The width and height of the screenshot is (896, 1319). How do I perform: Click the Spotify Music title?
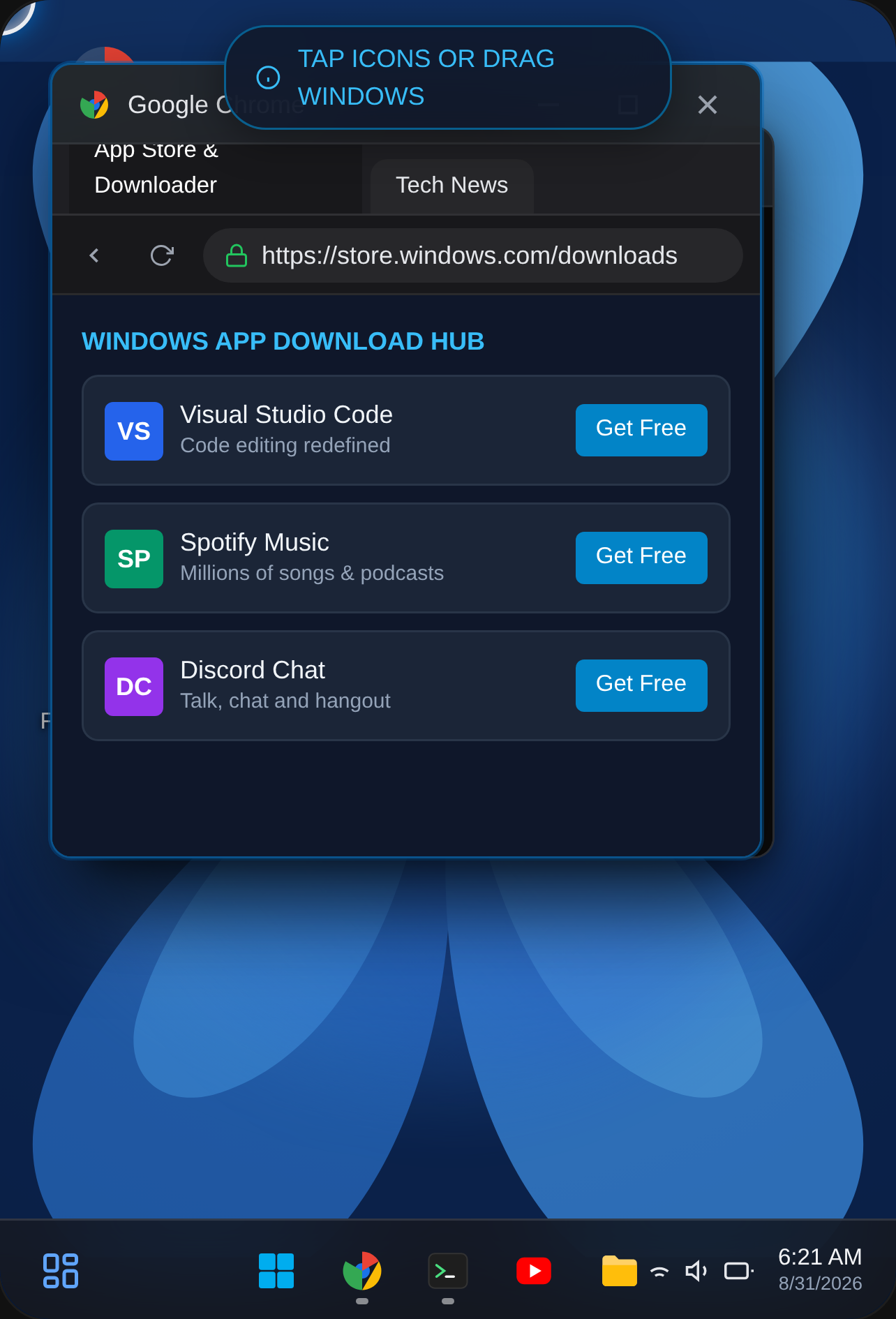point(255,542)
